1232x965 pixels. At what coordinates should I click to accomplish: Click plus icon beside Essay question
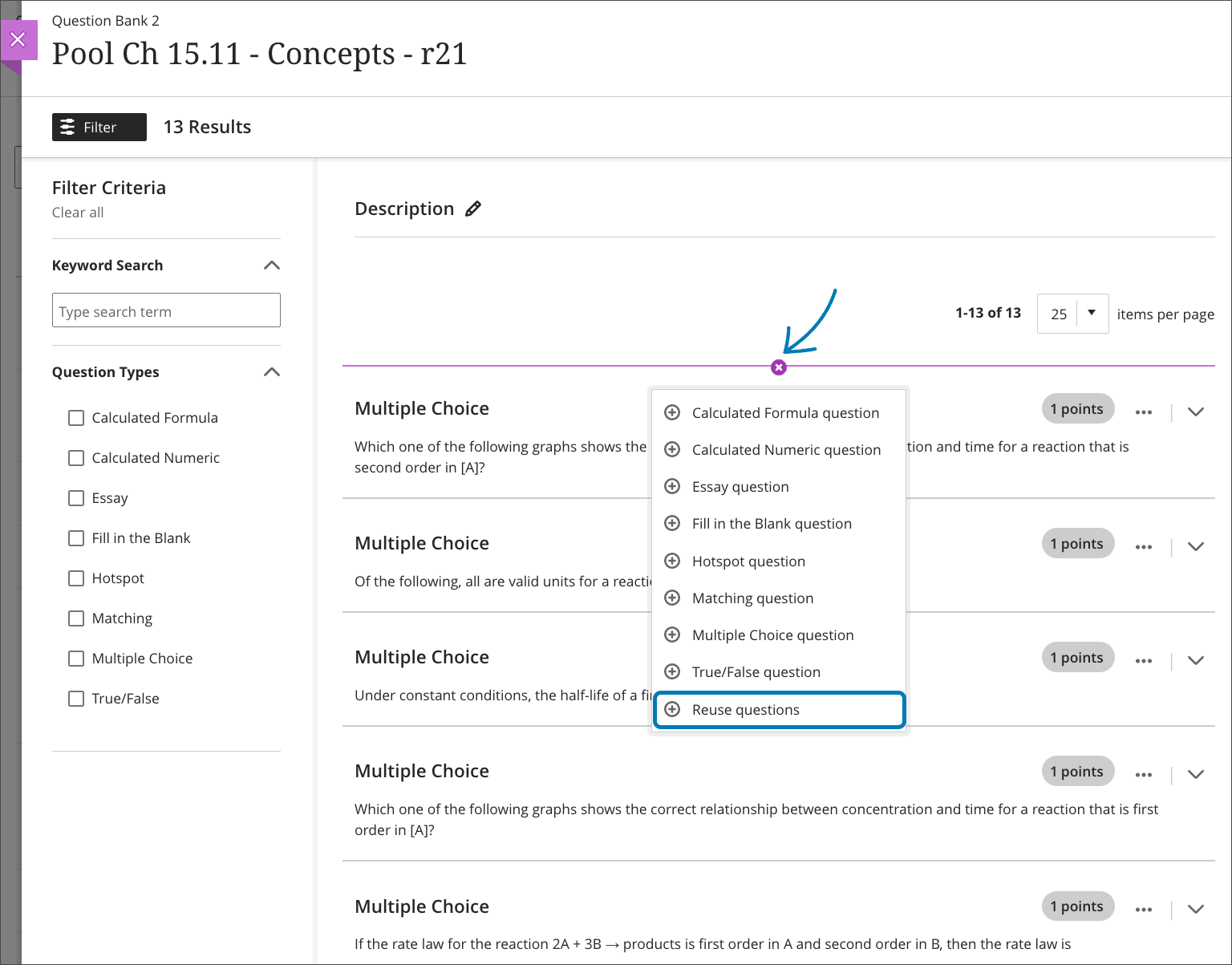click(x=672, y=486)
